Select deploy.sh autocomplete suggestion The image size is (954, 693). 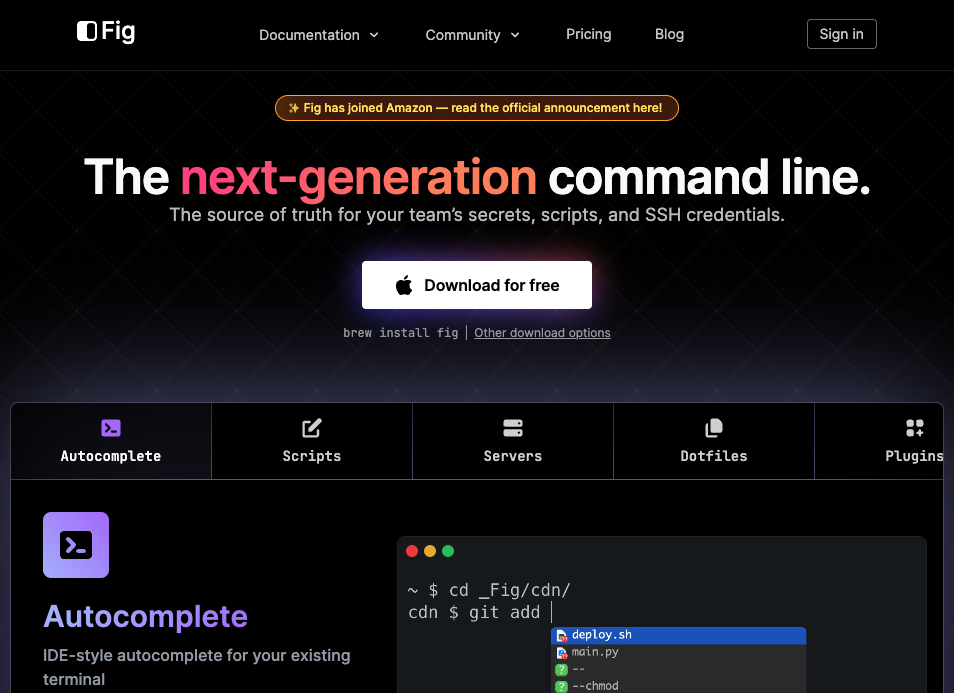coord(678,635)
